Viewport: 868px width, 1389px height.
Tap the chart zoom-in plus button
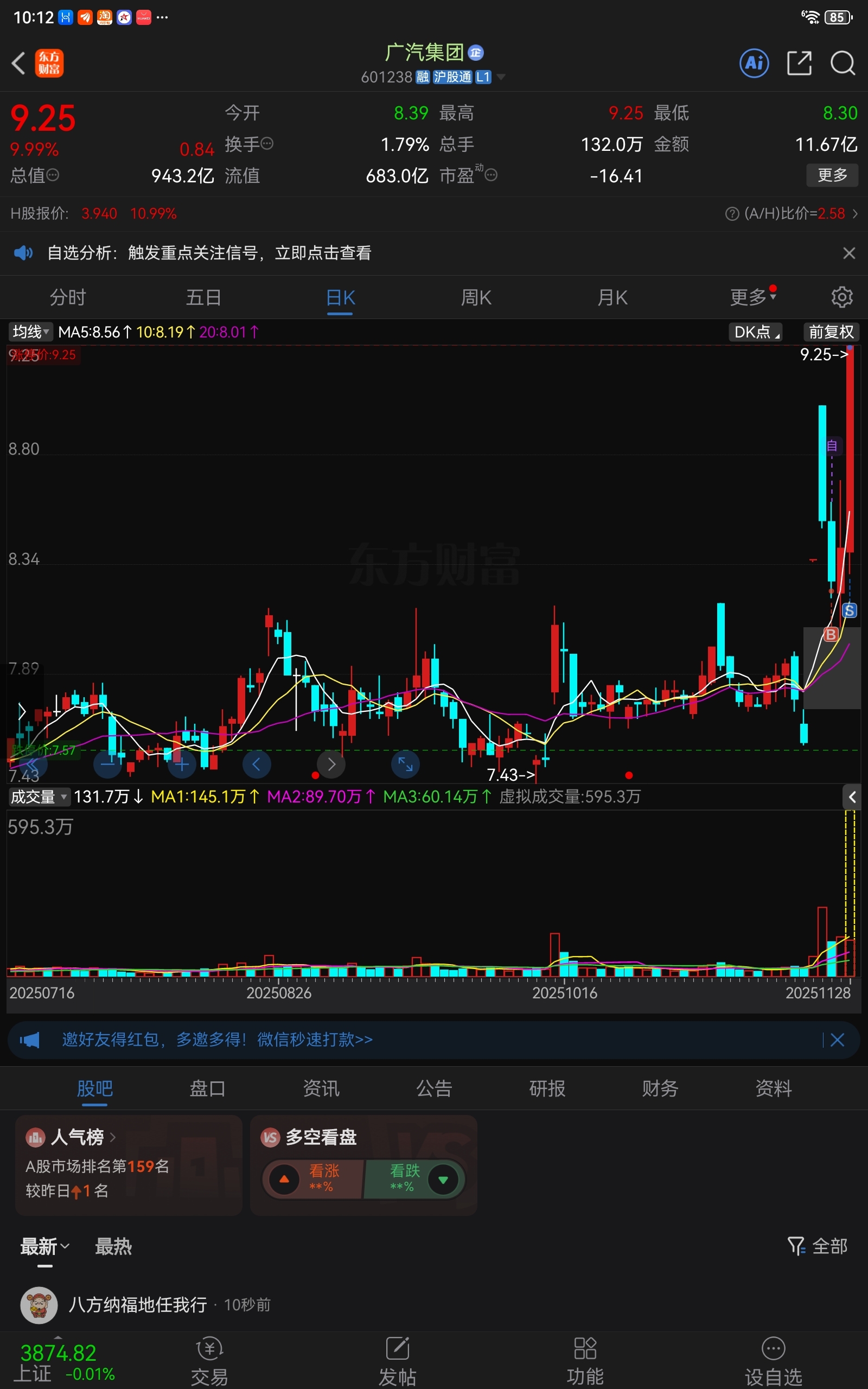click(182, 764)
